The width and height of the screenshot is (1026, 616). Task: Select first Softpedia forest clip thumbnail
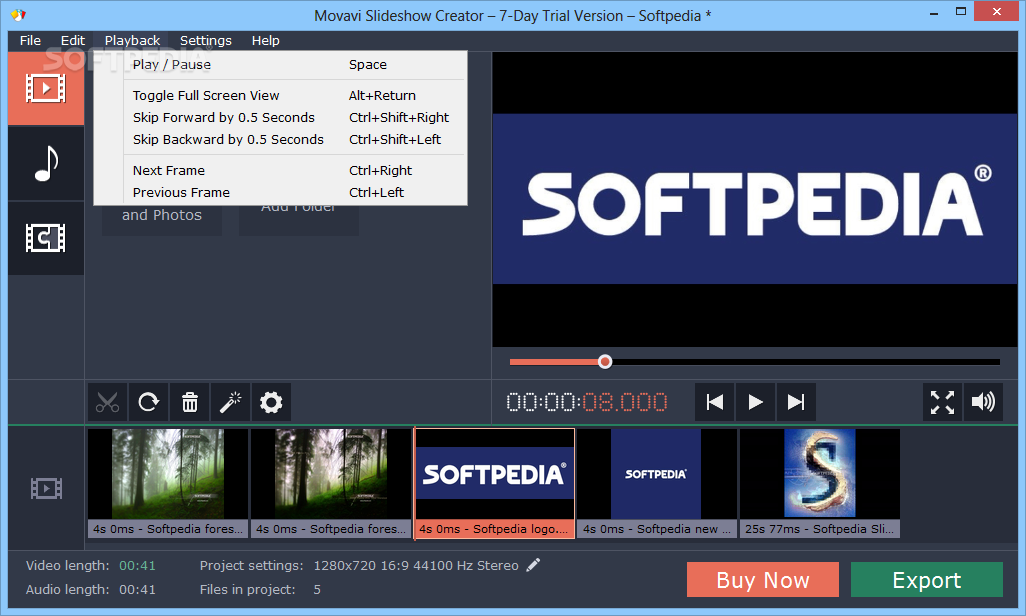168,484
